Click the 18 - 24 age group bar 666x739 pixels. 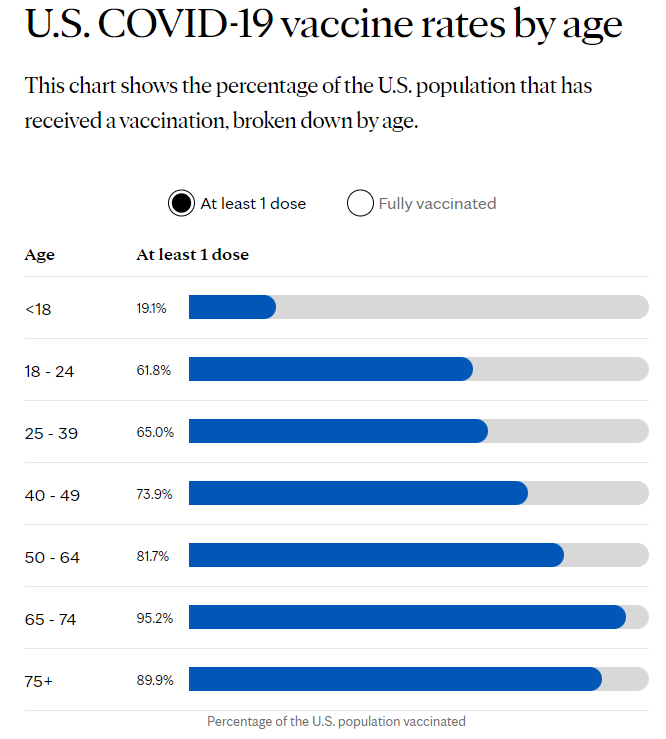click(x=330, y=370)
